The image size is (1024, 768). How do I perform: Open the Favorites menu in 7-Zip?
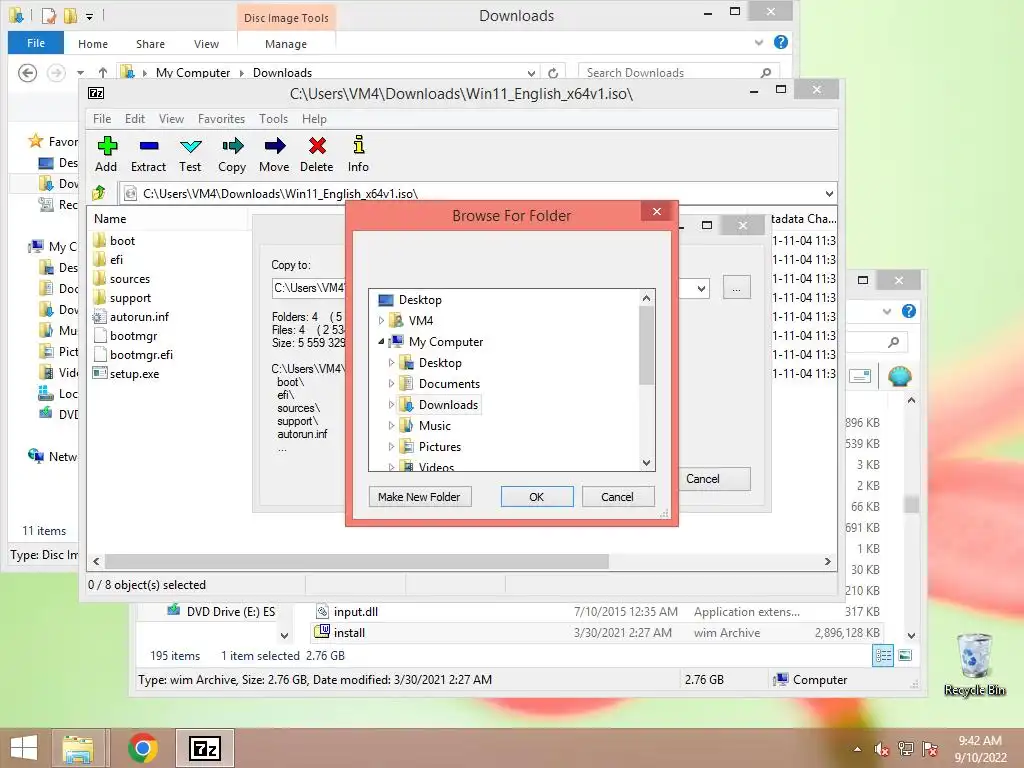pyautogui.click(x=221, y=119)
